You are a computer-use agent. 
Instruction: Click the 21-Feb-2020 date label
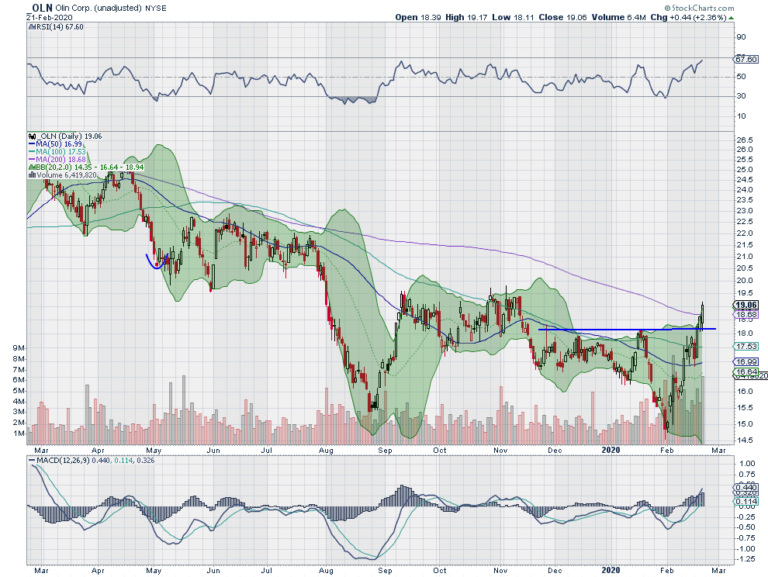click(x=49, y=17)
